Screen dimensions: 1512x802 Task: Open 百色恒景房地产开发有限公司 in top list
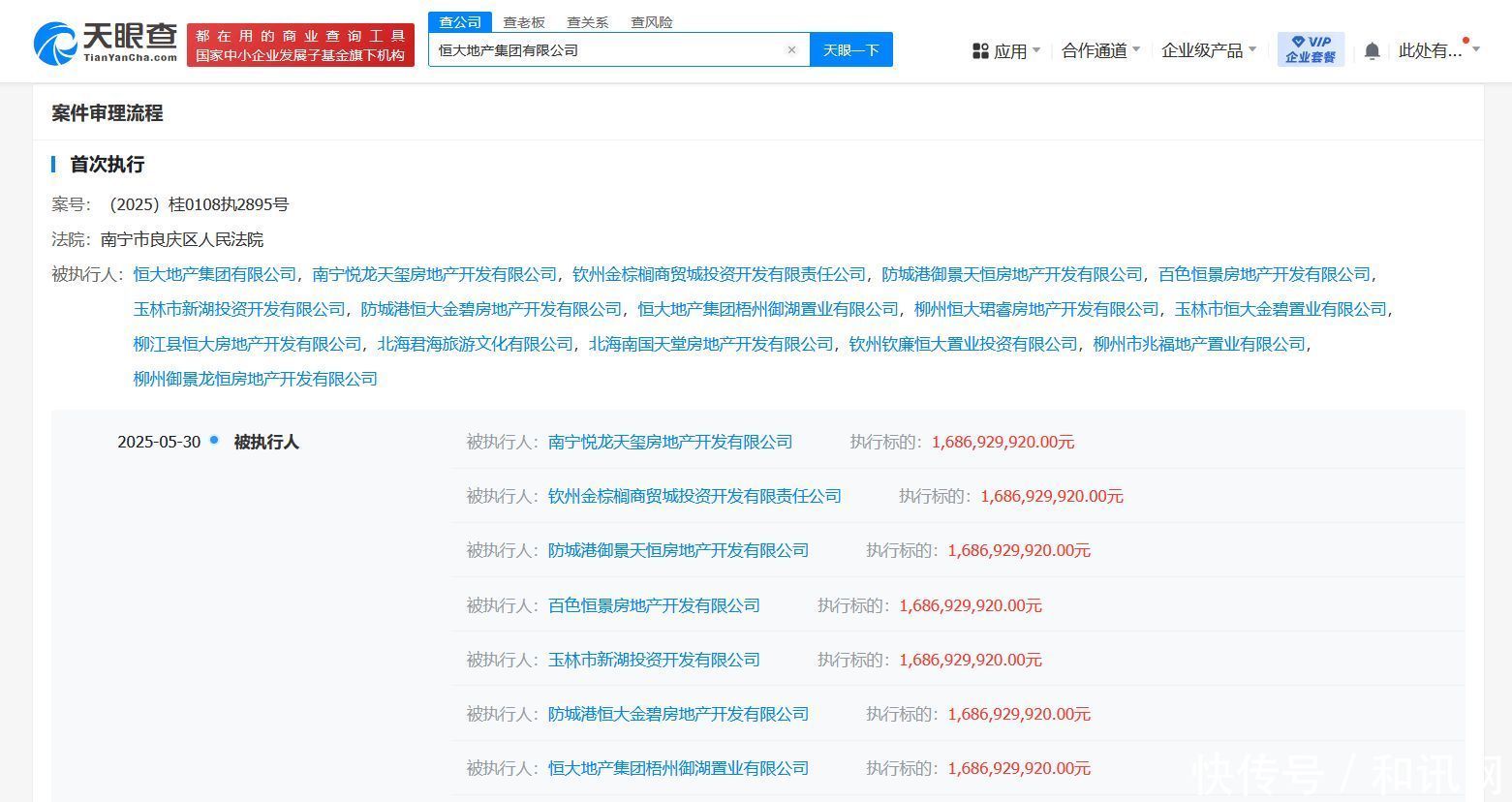coord(1265,274)
